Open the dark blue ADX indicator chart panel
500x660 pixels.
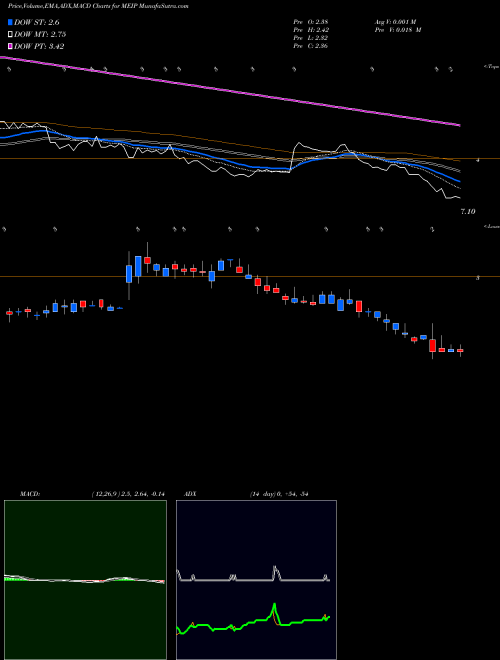(x=256, y=580)
